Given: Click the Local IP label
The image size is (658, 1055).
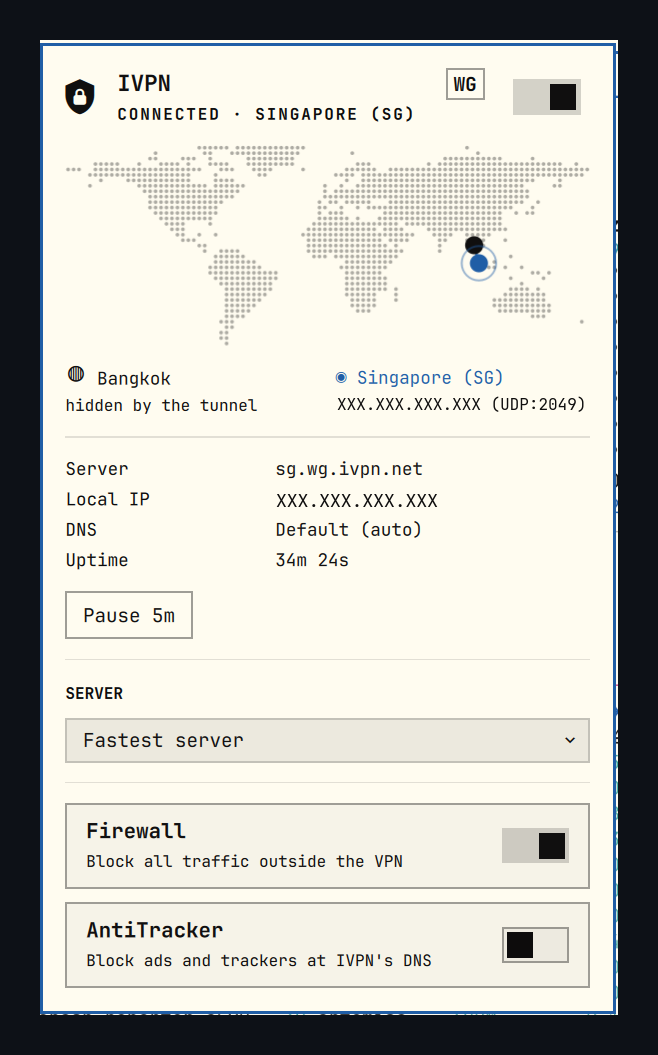Looking at the screenshot, I should tap(108, 499).
